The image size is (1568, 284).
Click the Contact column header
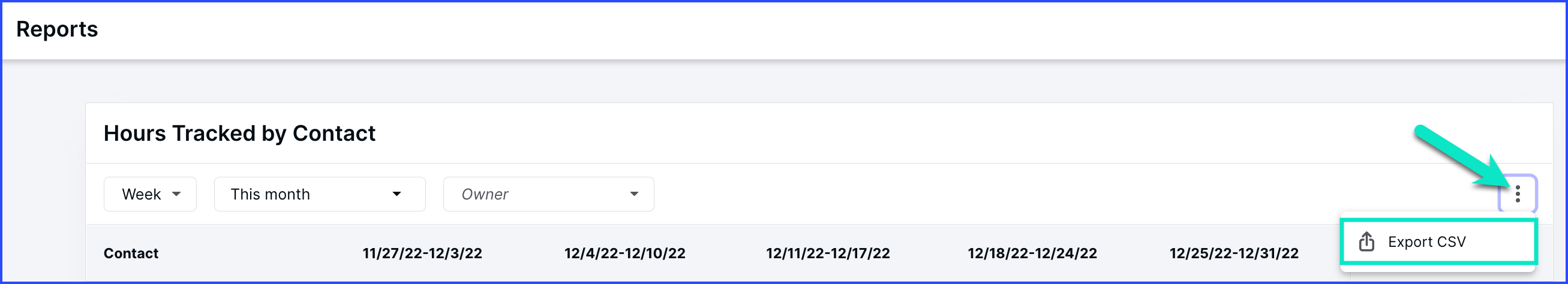[x=131, y=253]
